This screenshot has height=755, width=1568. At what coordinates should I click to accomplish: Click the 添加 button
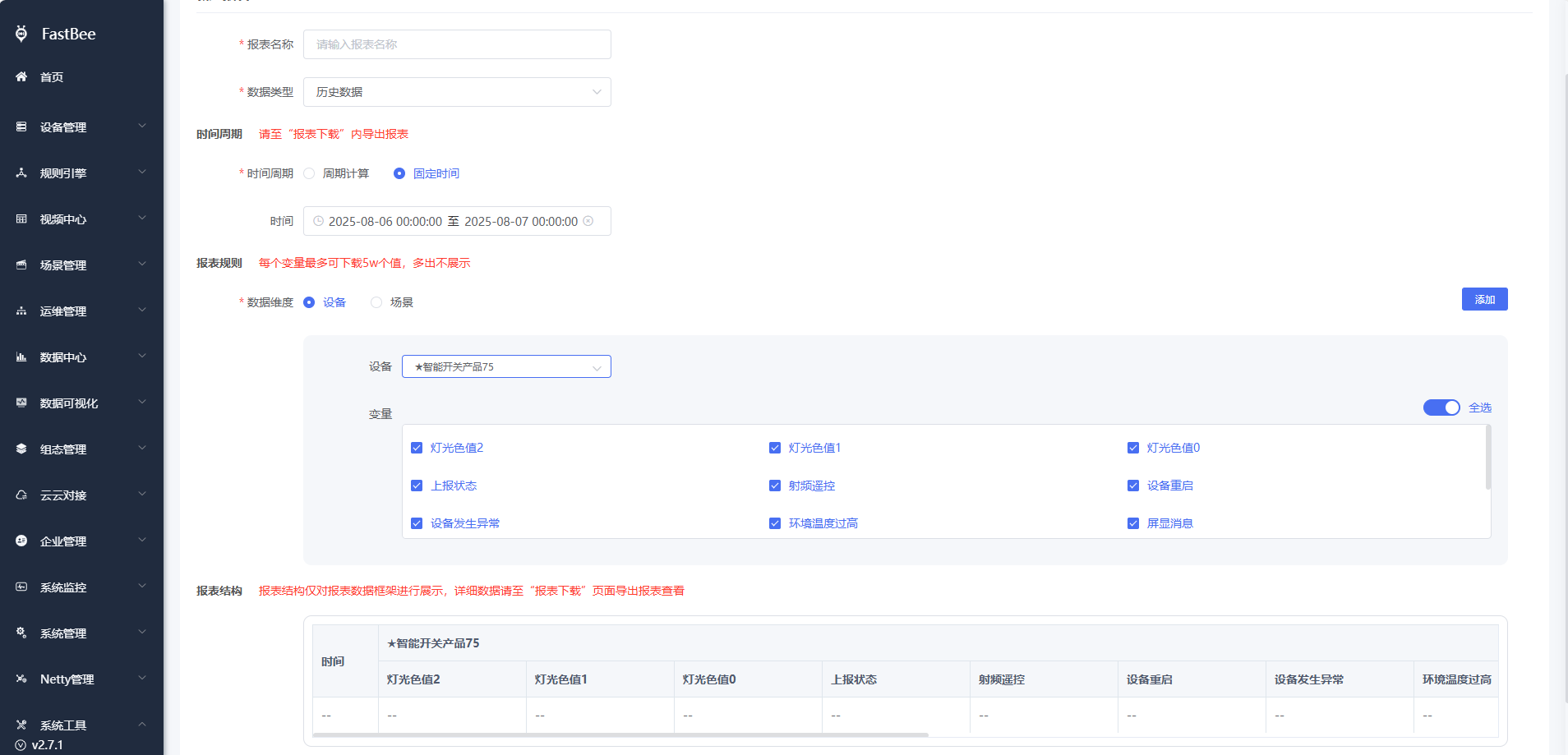click(1484, 299)
